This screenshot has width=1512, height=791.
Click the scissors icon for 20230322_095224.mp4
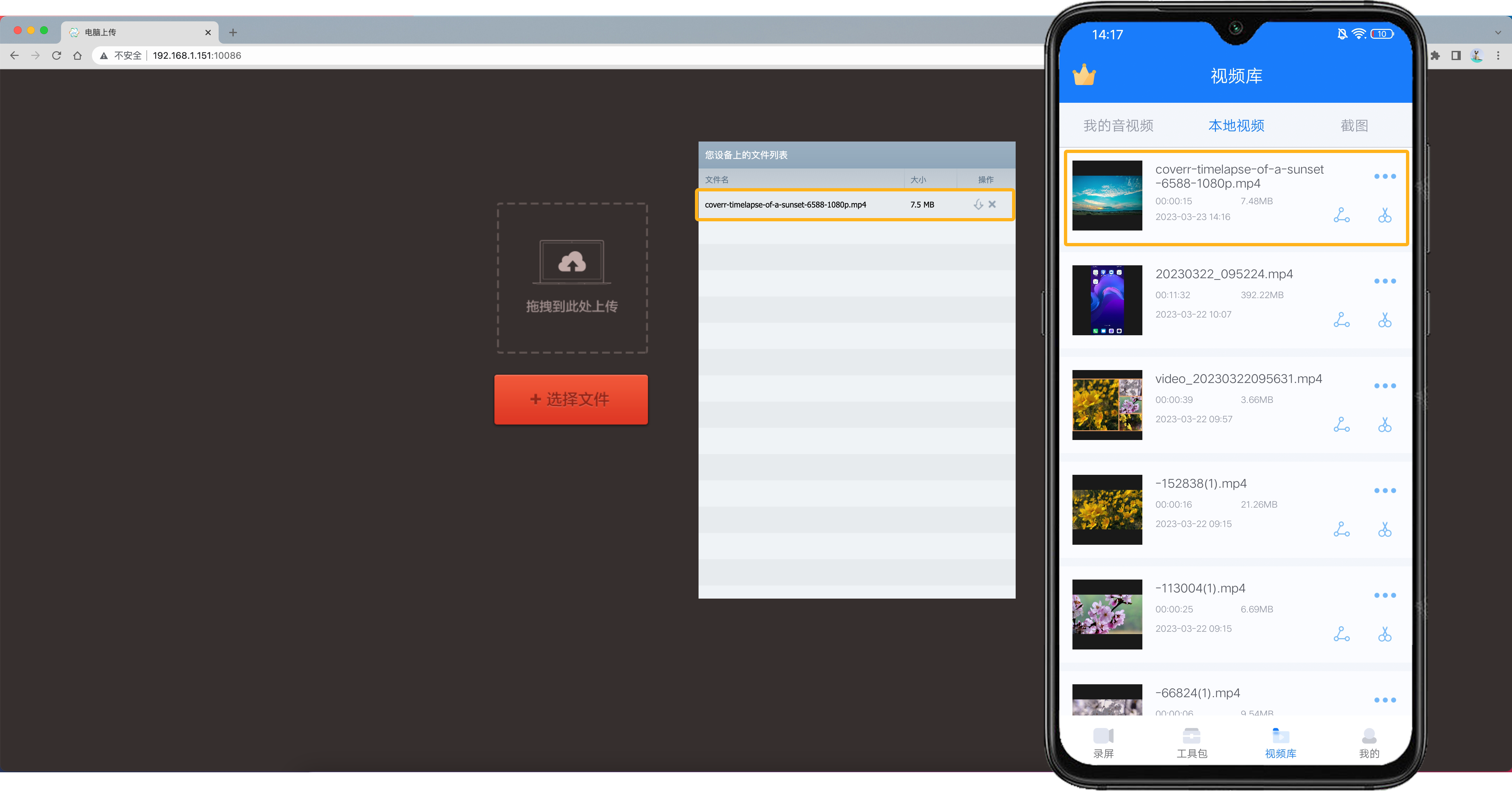click(1385, 320)
